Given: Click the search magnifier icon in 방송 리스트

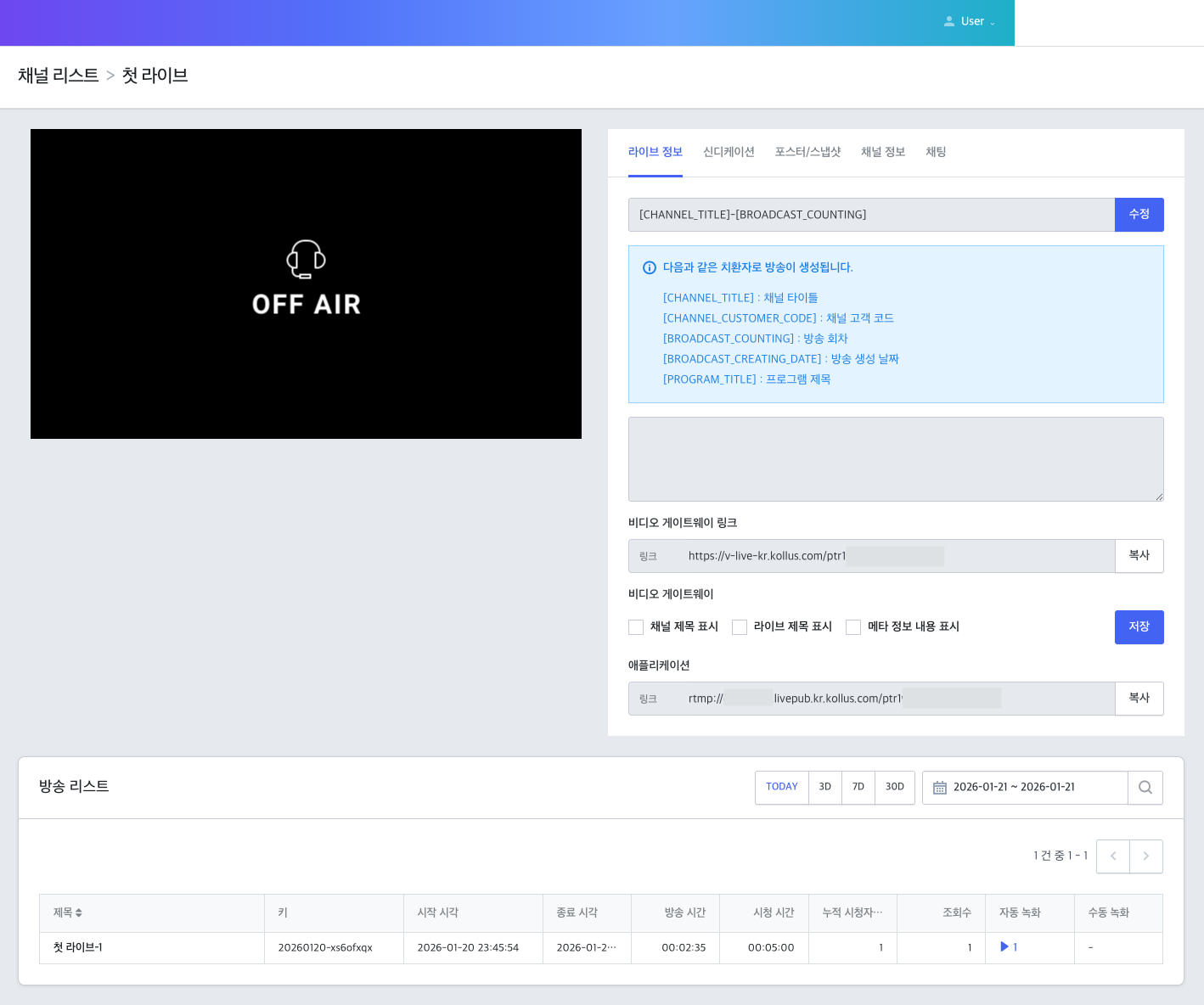Looking at the screenshot, I should (1145, 787).
